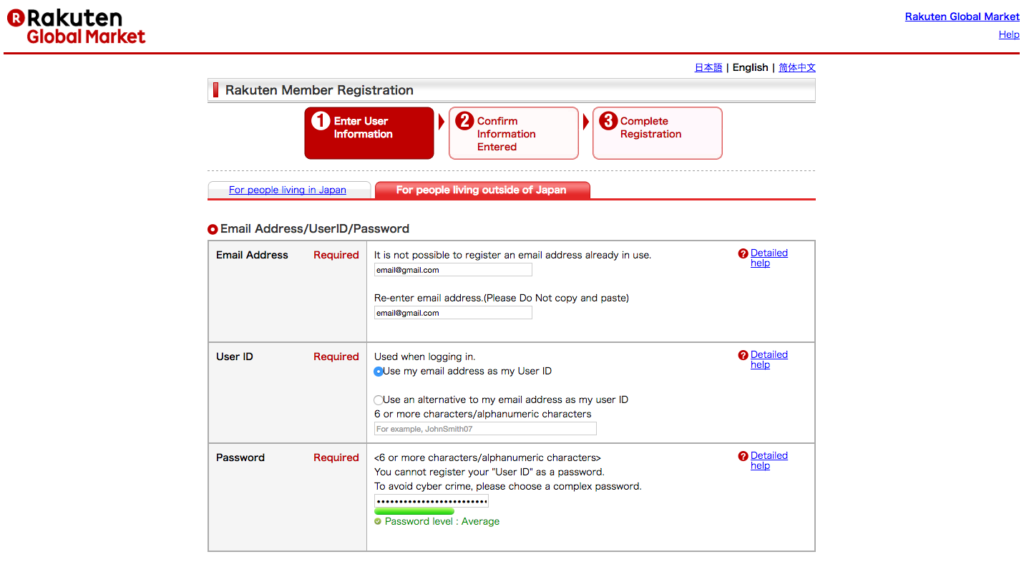
Task: Click the first email address input field
Action: tap(453, 270)
